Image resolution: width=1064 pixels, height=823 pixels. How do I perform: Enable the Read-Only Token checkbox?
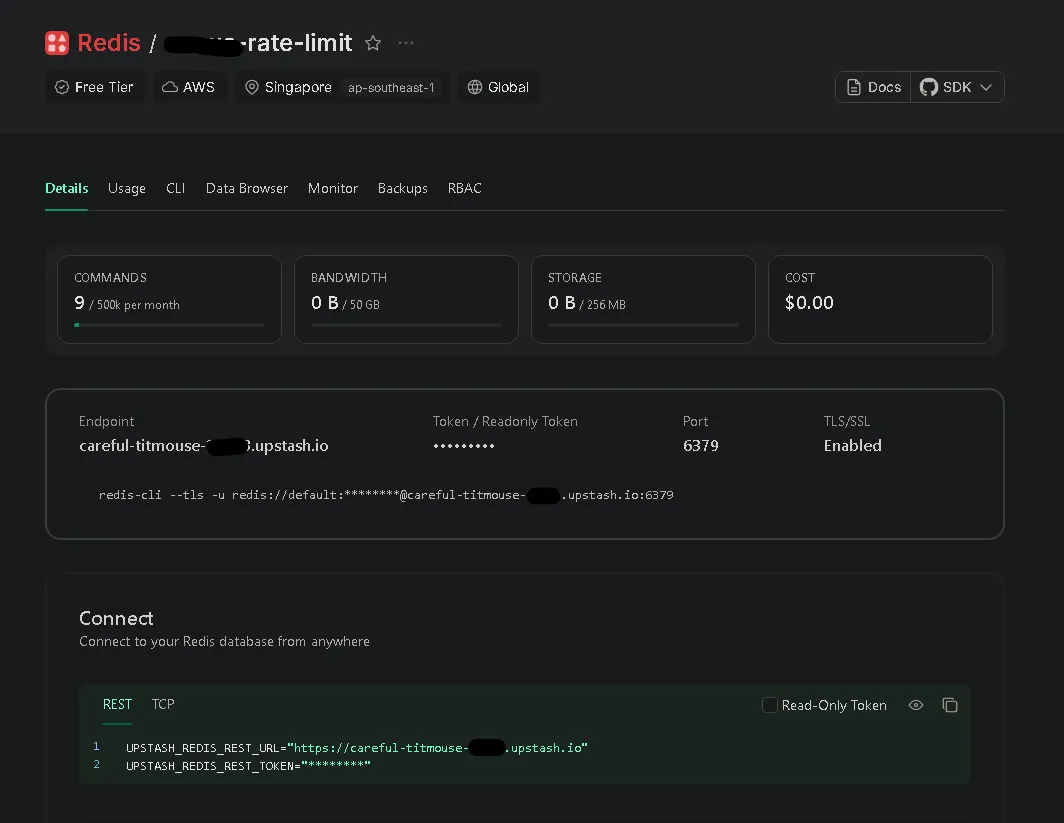click(x=770, y=705)
